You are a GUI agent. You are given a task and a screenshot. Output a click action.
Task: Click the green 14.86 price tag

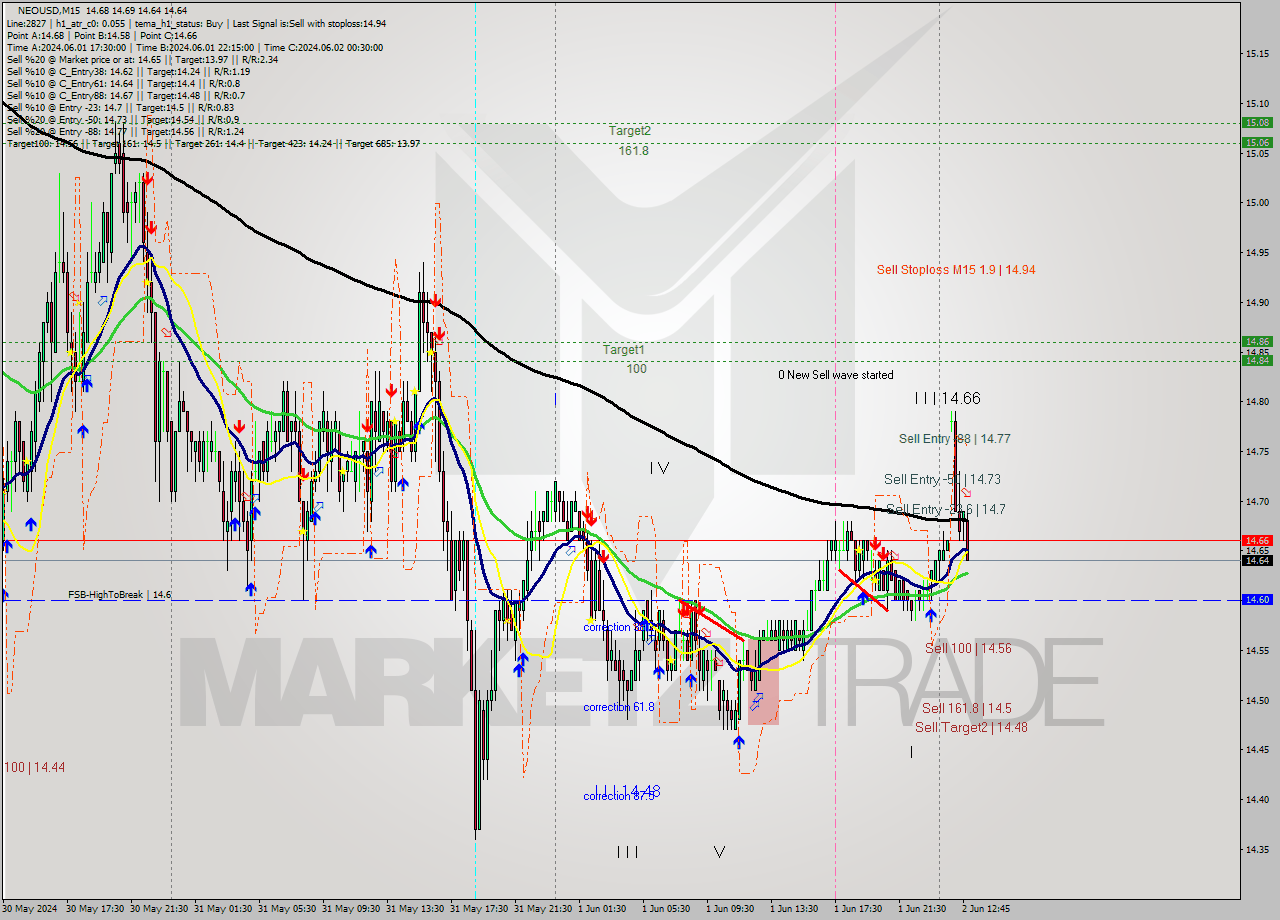click(x=1256, y=341)
